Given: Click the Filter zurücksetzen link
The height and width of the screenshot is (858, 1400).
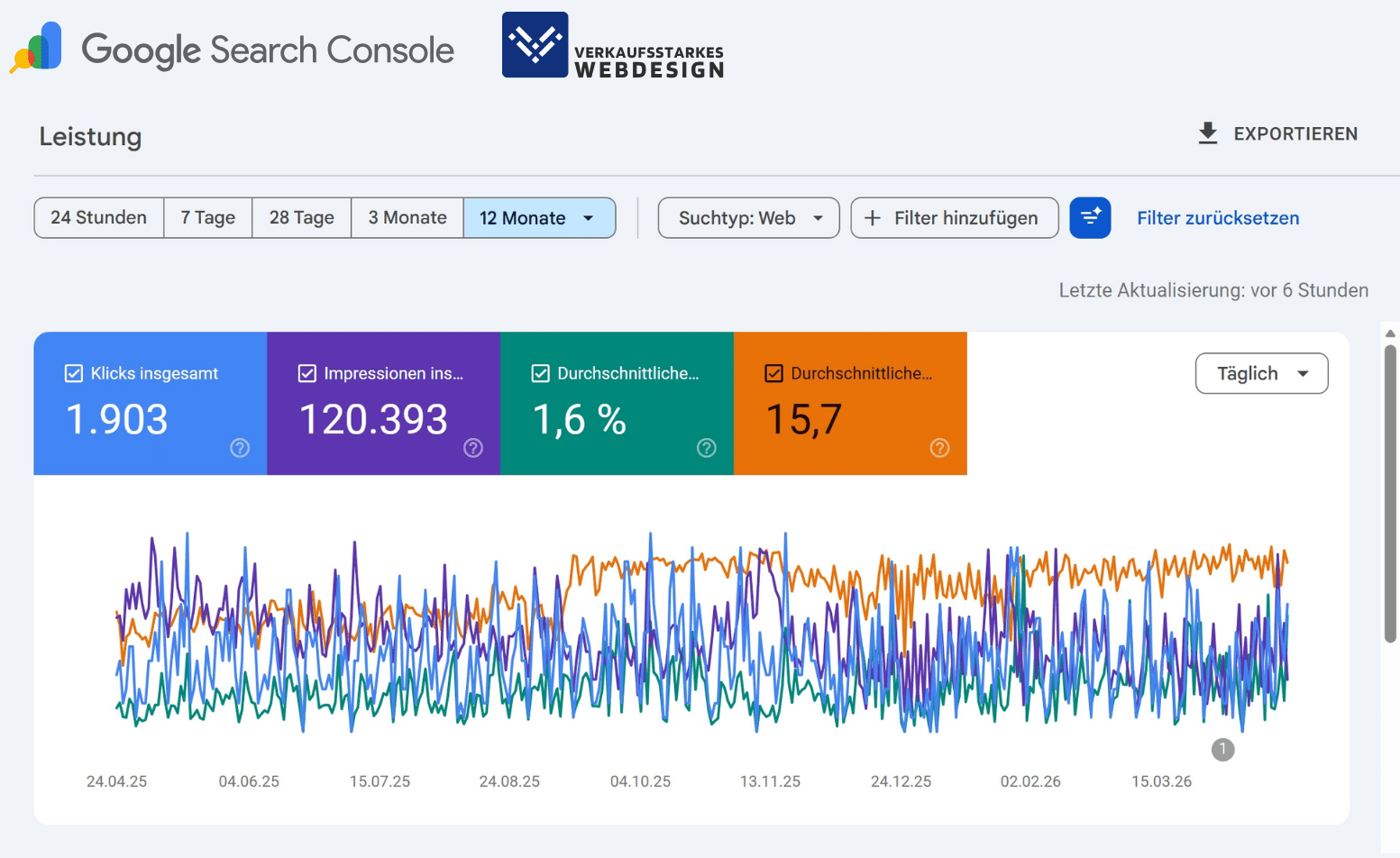Looking at the screenshot, I should tap(1218, 217).
